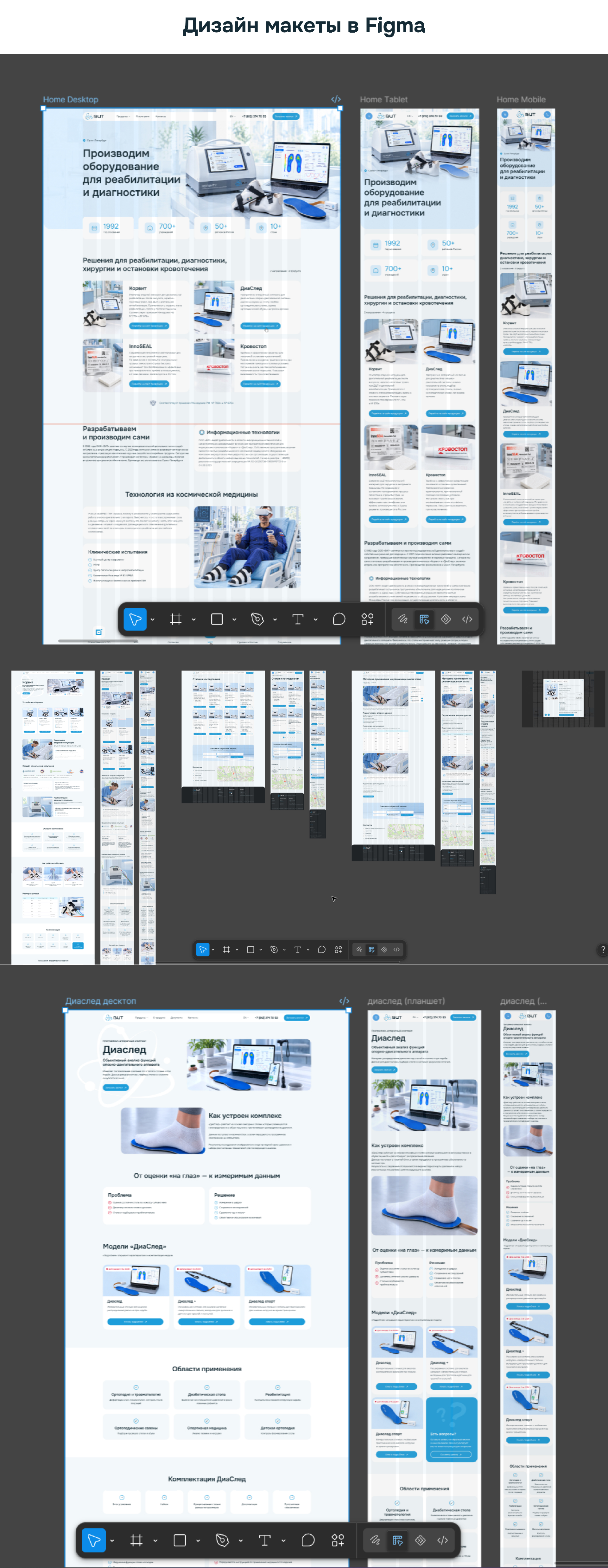608x1568 pixels.
Task: Expand Frame tool options in the Home Desktop toolbar
Action: 193,620
